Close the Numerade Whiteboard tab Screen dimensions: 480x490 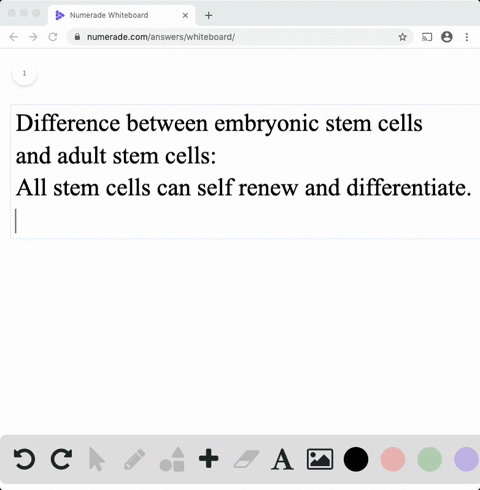point(185,15)
